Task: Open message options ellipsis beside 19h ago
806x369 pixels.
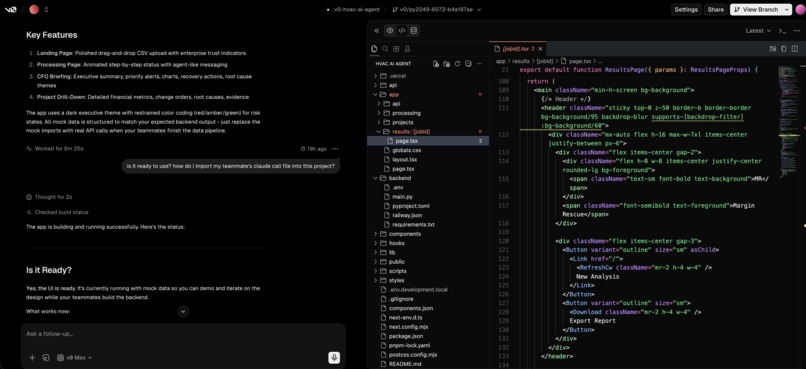Action: 335,149
